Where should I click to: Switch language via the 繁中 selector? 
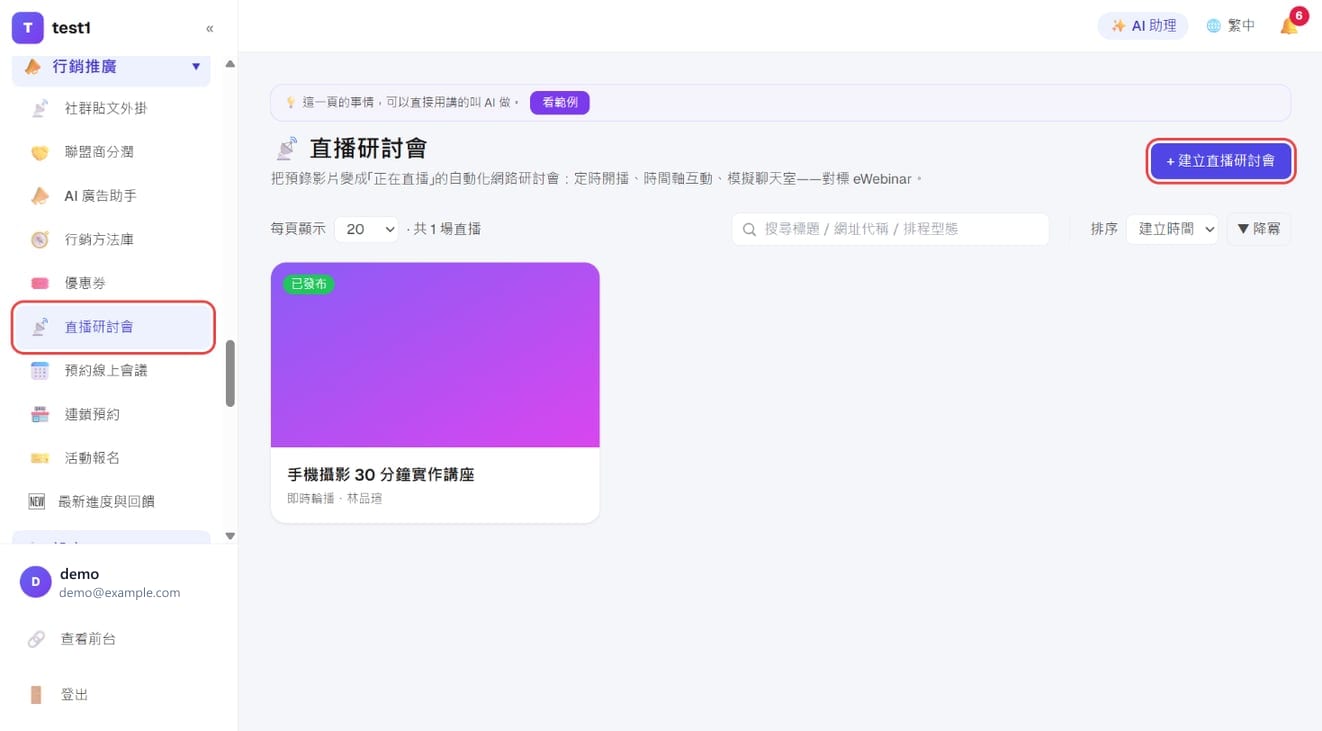pos(1230,26)
